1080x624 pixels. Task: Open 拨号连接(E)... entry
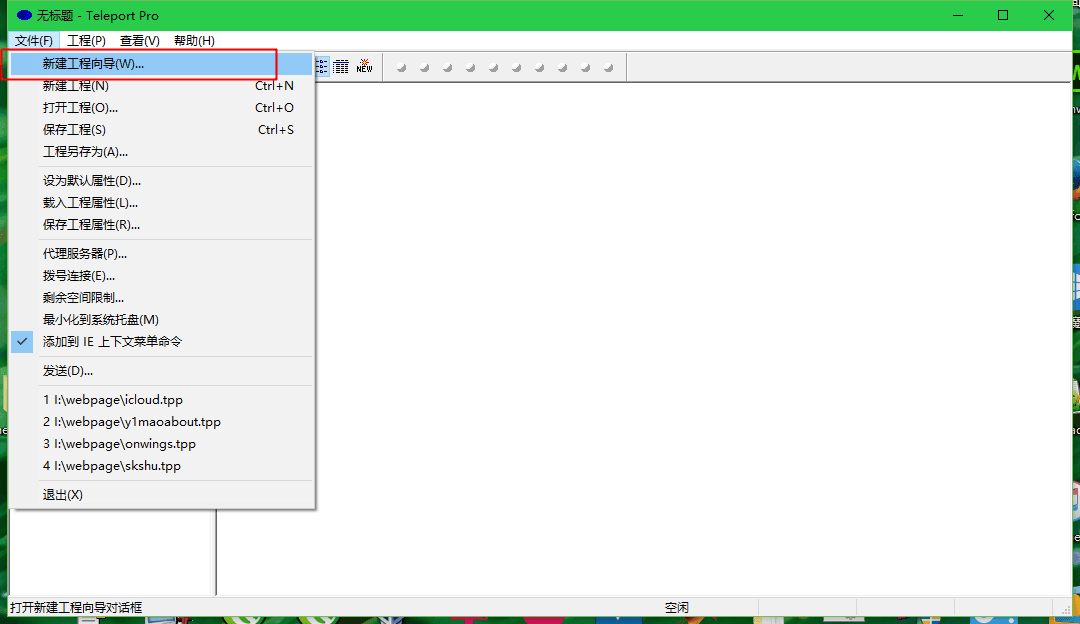click(163, 275)
